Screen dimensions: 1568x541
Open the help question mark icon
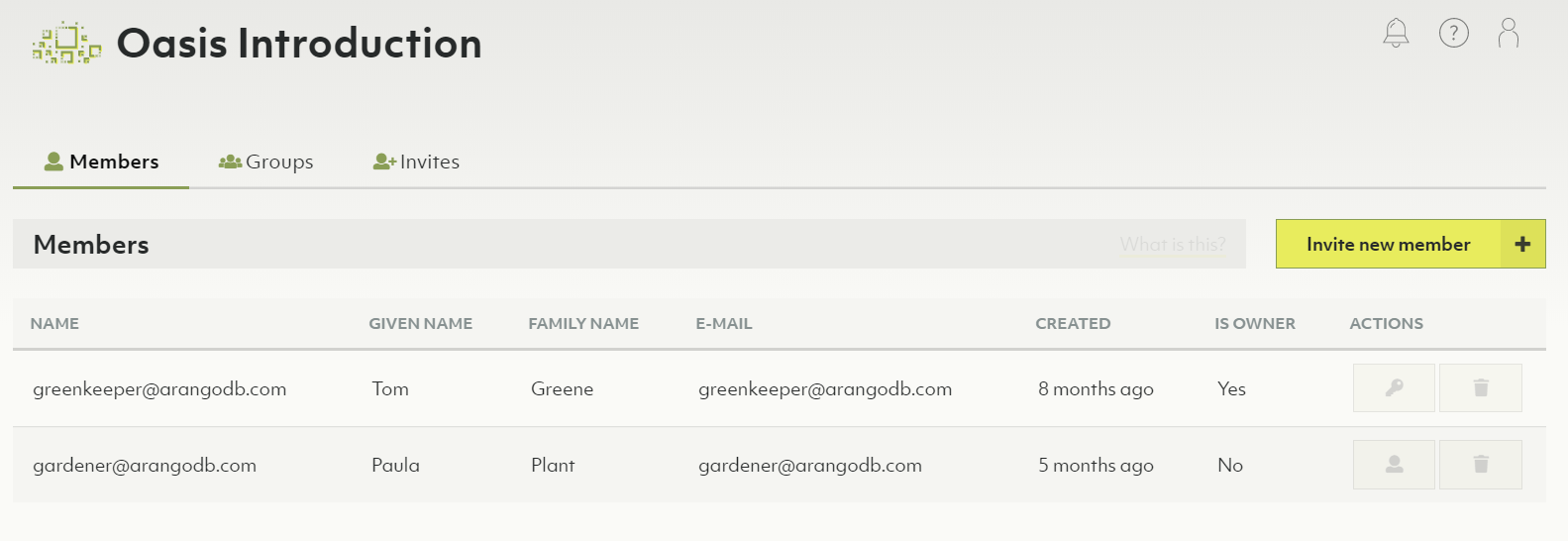coord(1453,33)
